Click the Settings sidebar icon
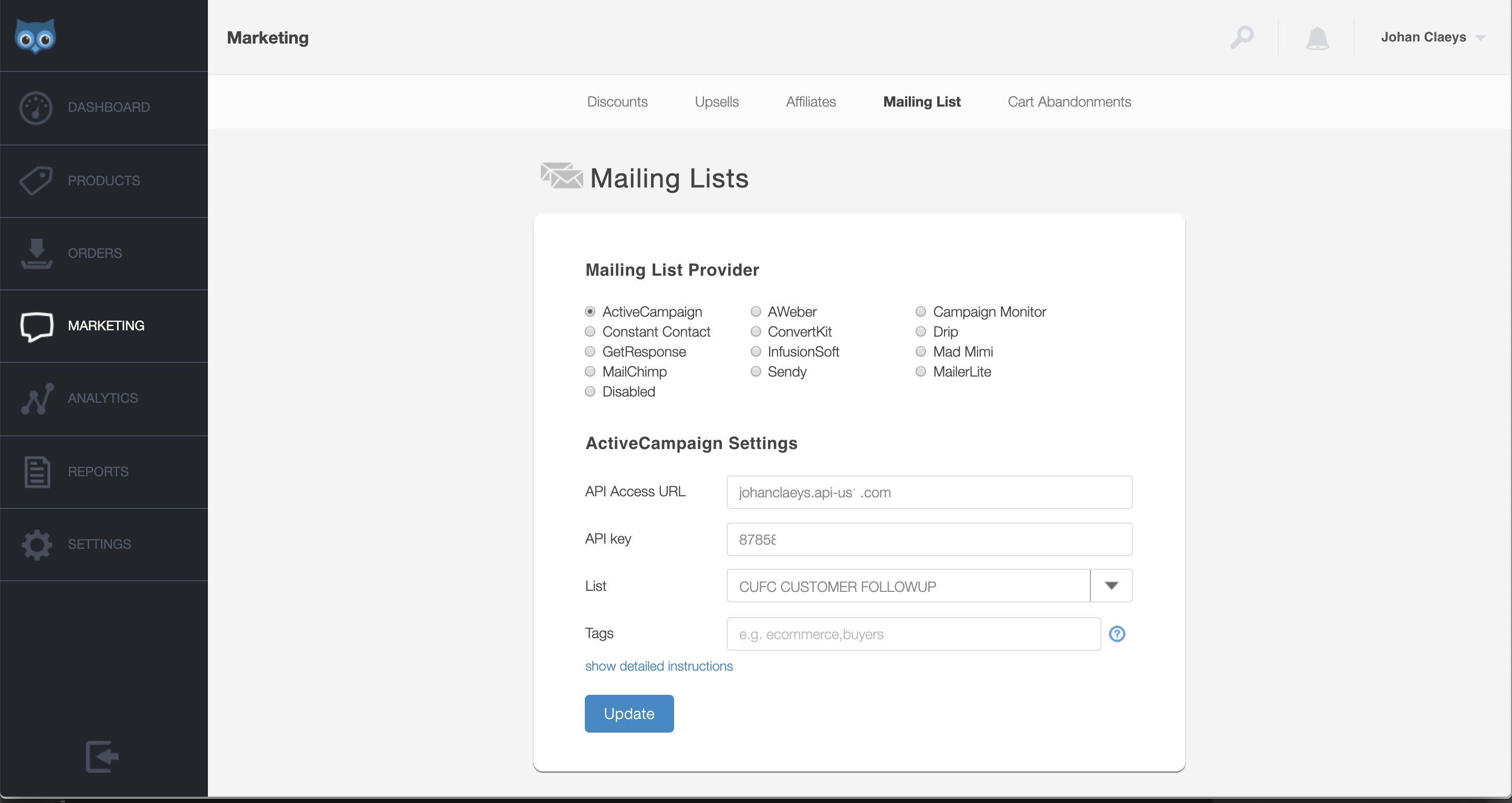This screenshot has height=803, width=1512. click(x=36, y=544)
